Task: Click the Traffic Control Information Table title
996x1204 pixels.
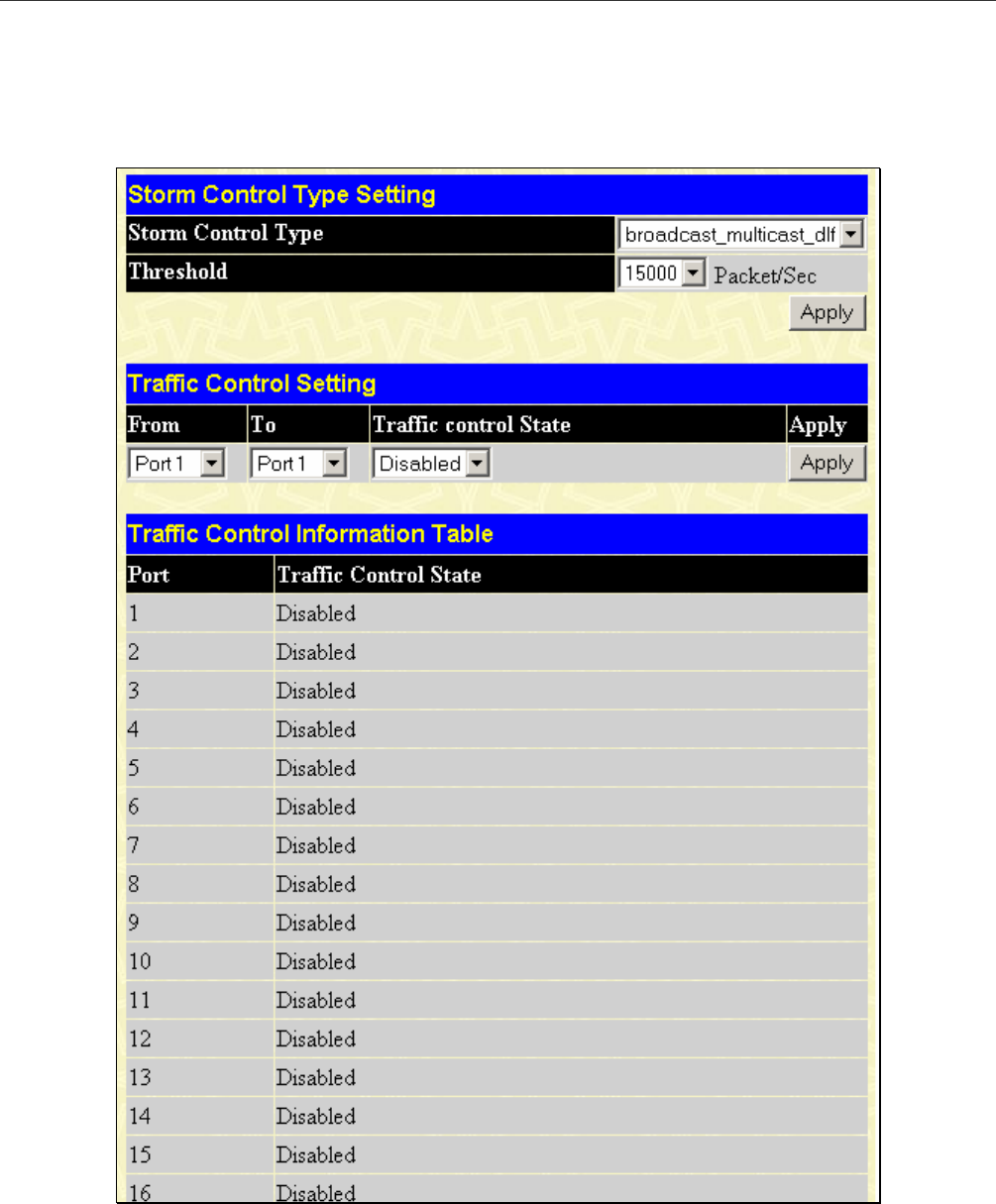Action: pyautogui.click(x=310, y=534)
